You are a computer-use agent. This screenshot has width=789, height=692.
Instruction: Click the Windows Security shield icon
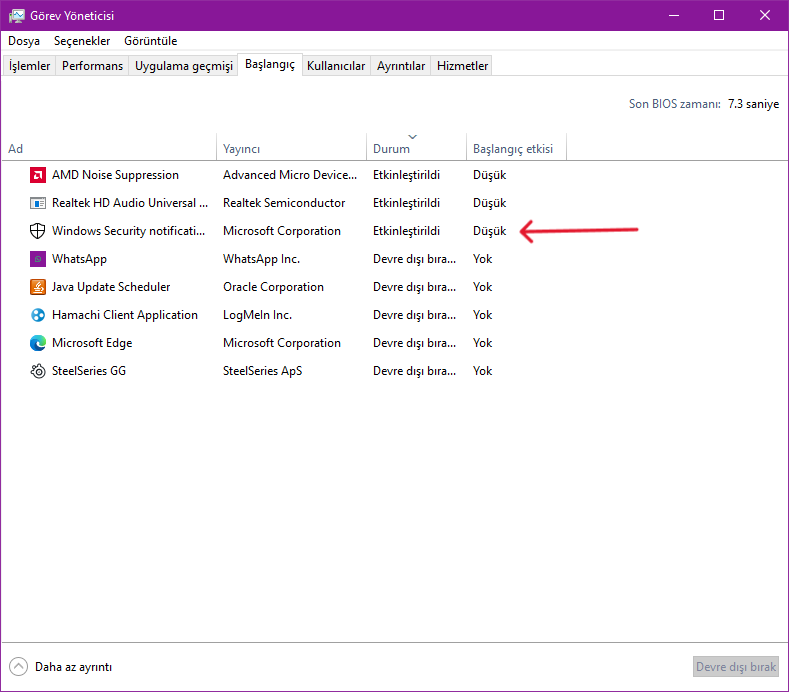[38, 231]
